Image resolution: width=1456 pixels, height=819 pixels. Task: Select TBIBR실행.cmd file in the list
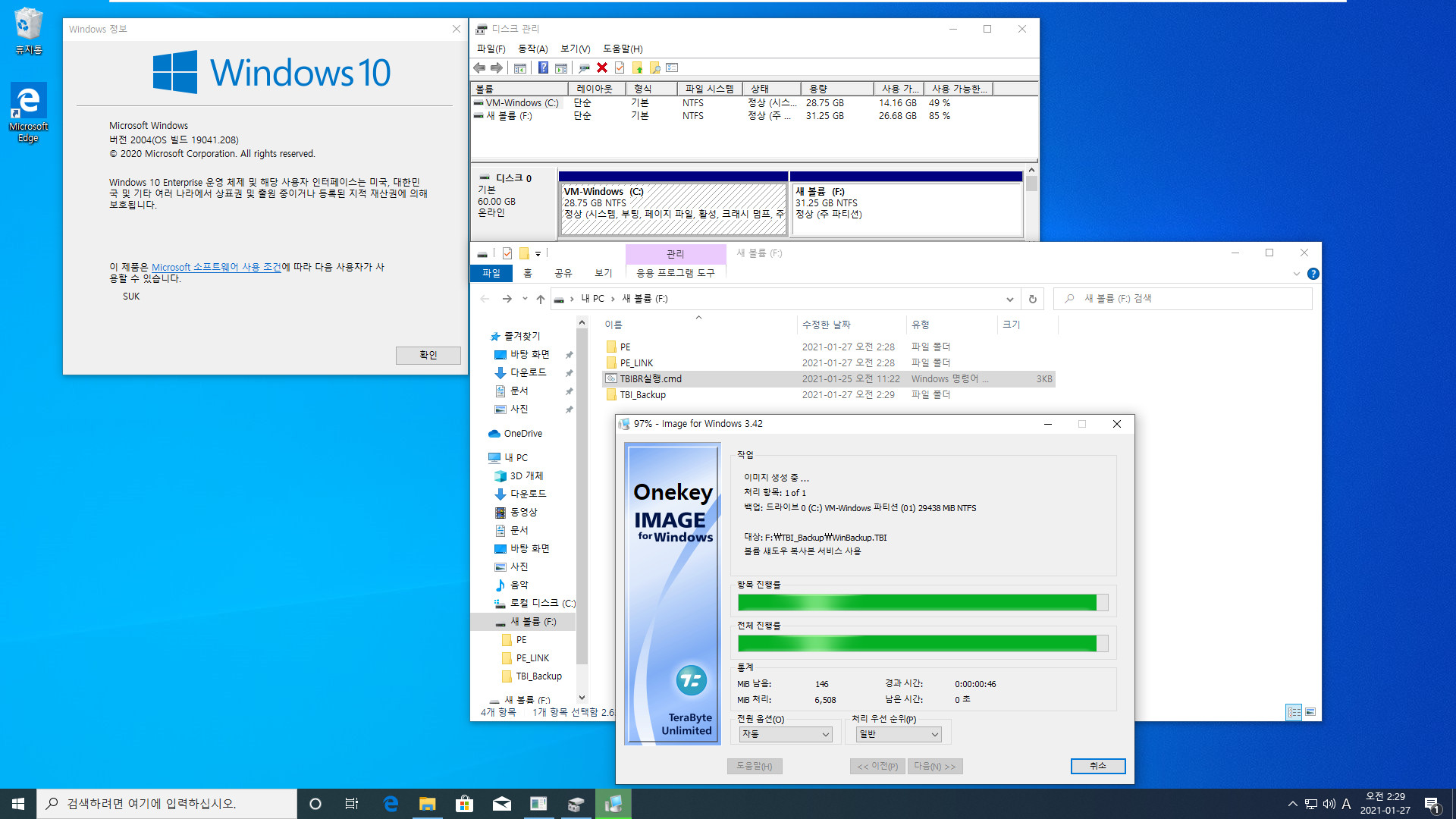829,378
